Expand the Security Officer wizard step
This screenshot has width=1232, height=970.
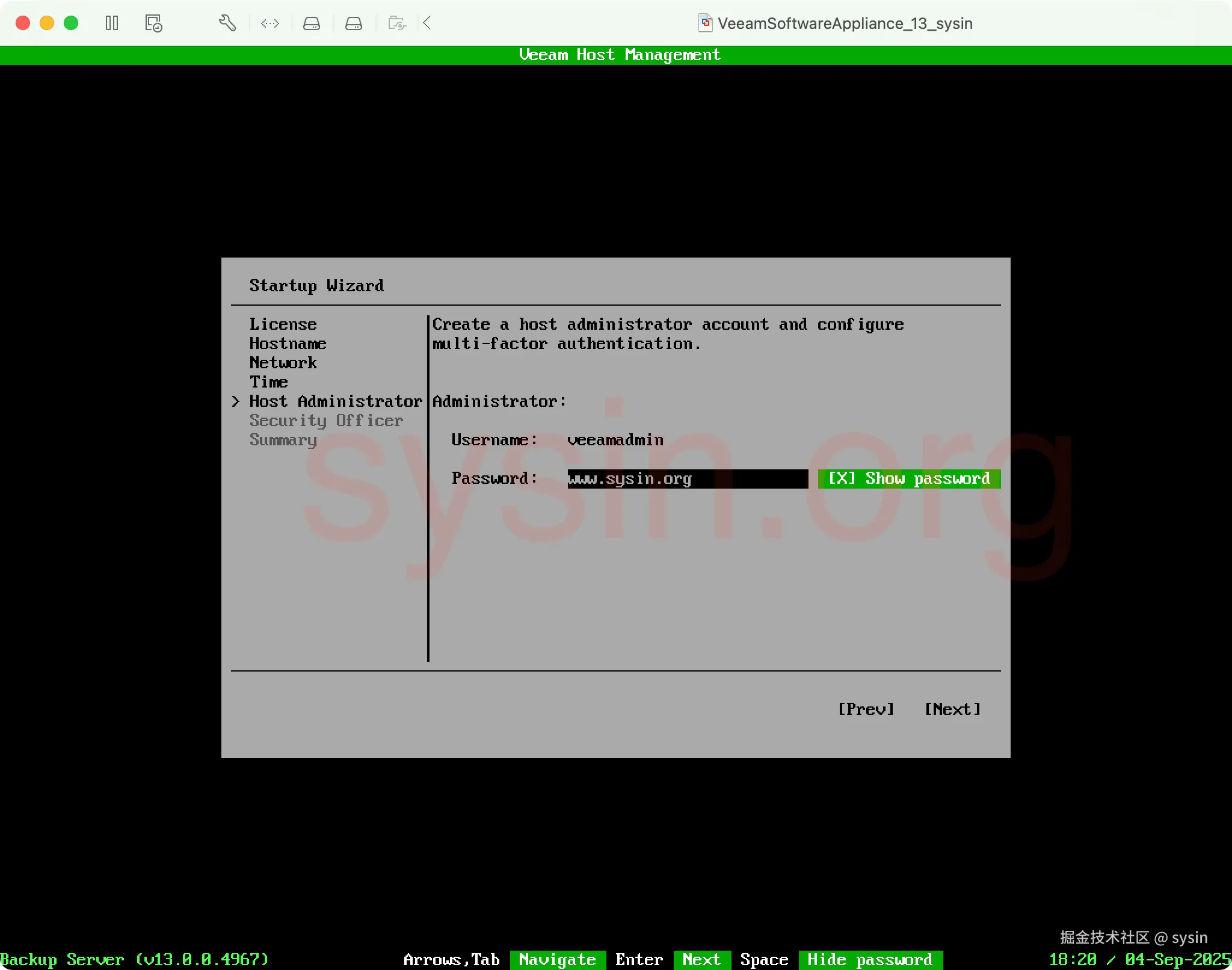click(325, 420)
